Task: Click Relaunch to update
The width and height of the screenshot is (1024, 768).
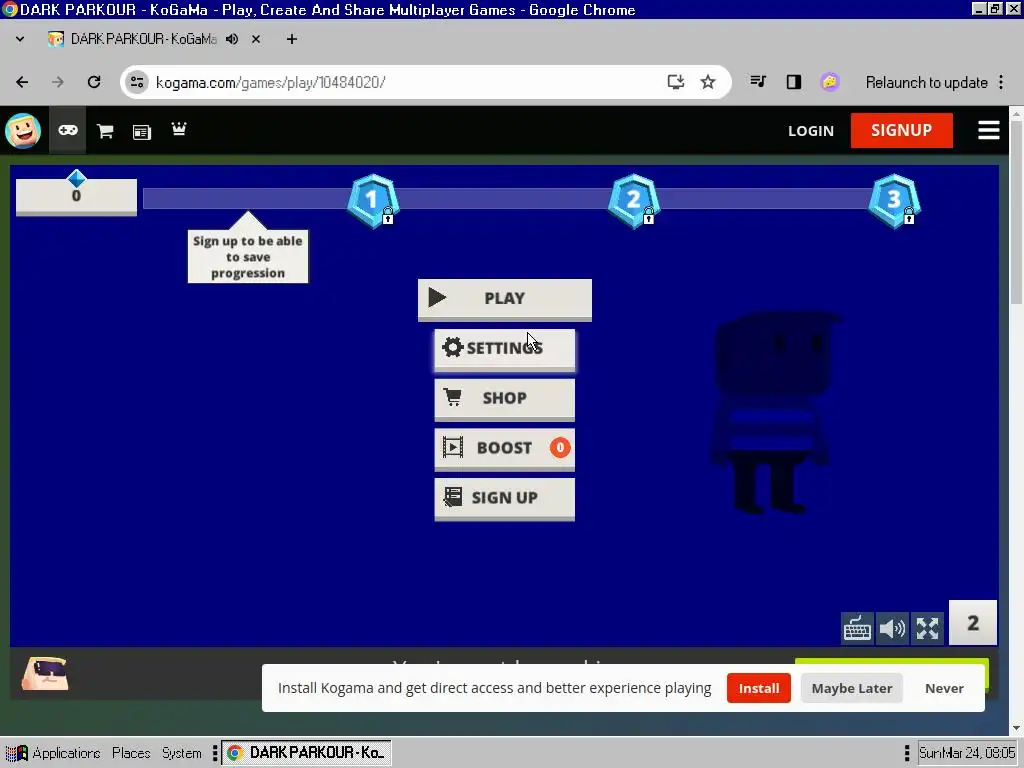Action: pos(926,83)
